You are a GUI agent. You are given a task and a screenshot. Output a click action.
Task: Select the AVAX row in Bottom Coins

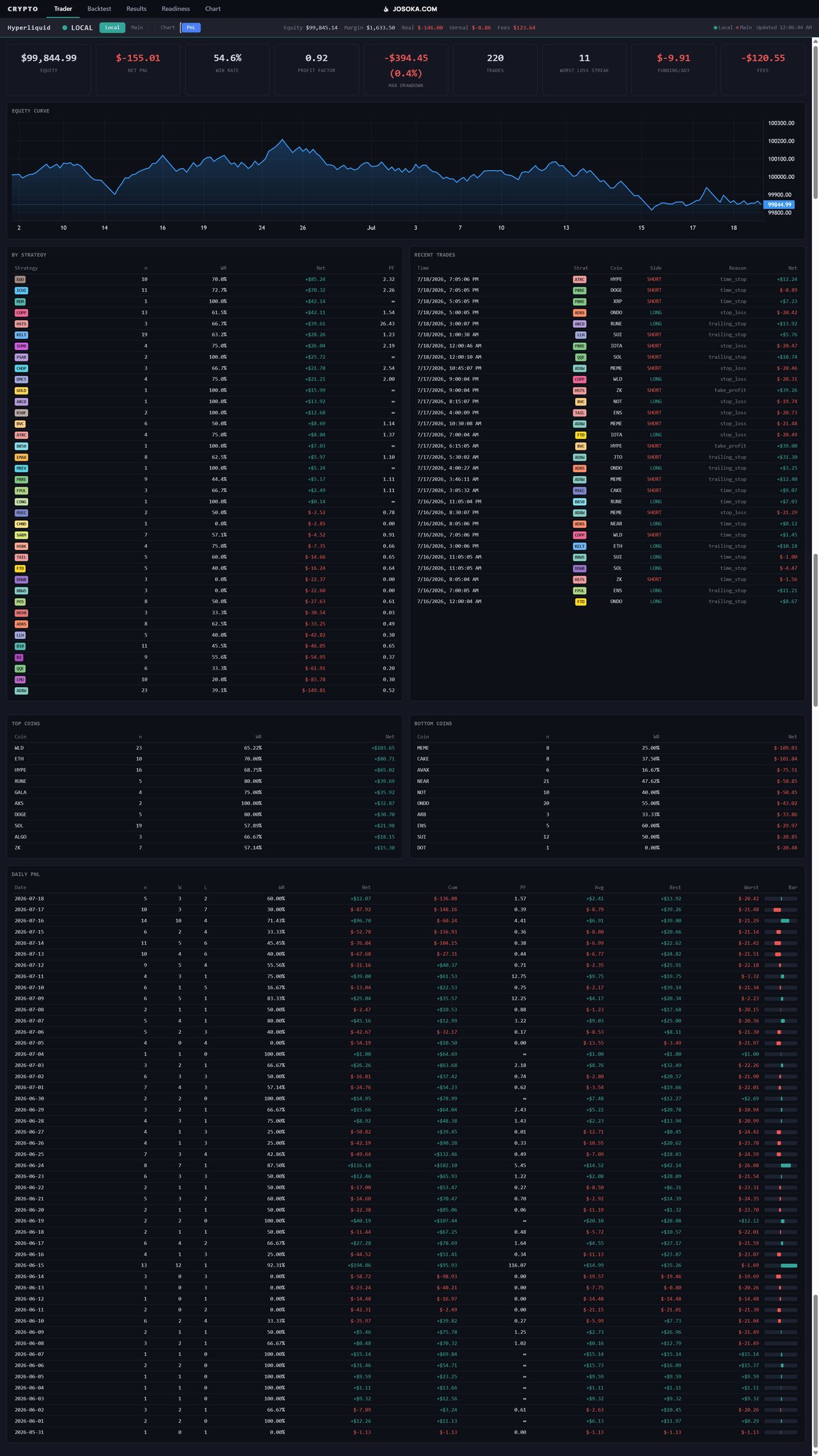(607, 770)
